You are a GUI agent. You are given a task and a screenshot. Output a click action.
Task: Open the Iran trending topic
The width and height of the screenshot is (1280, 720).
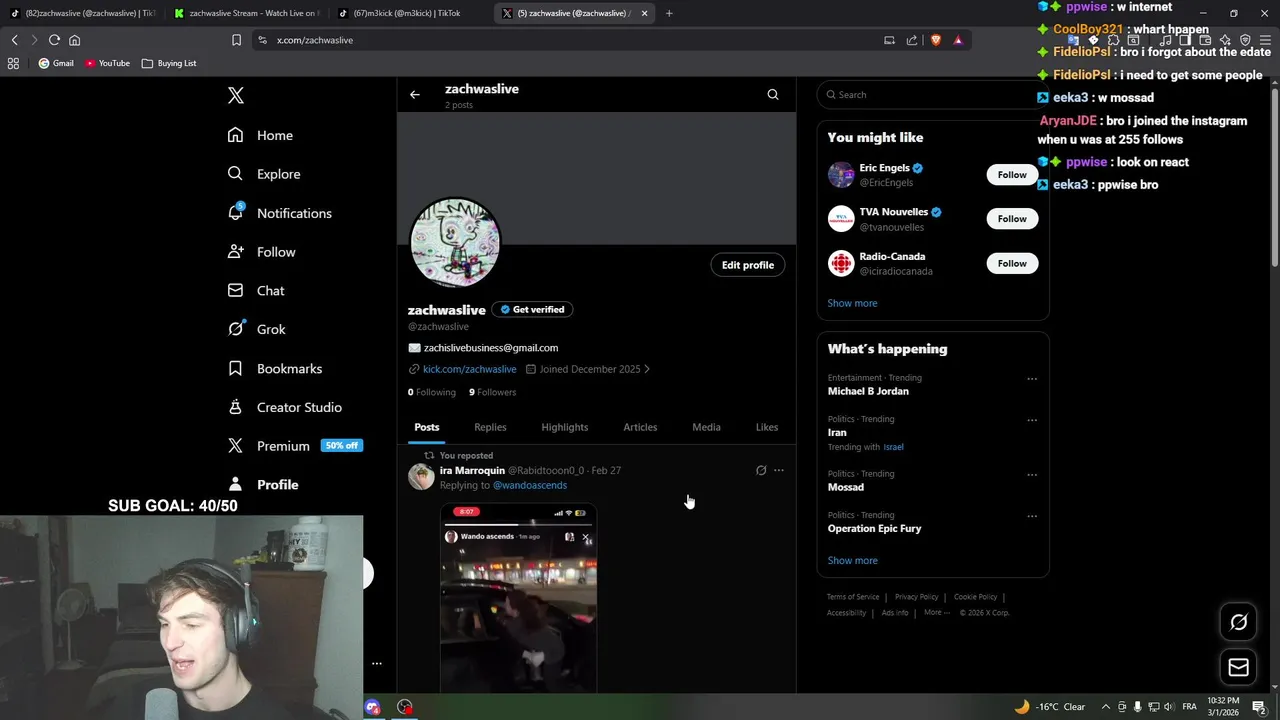point(837,433)
